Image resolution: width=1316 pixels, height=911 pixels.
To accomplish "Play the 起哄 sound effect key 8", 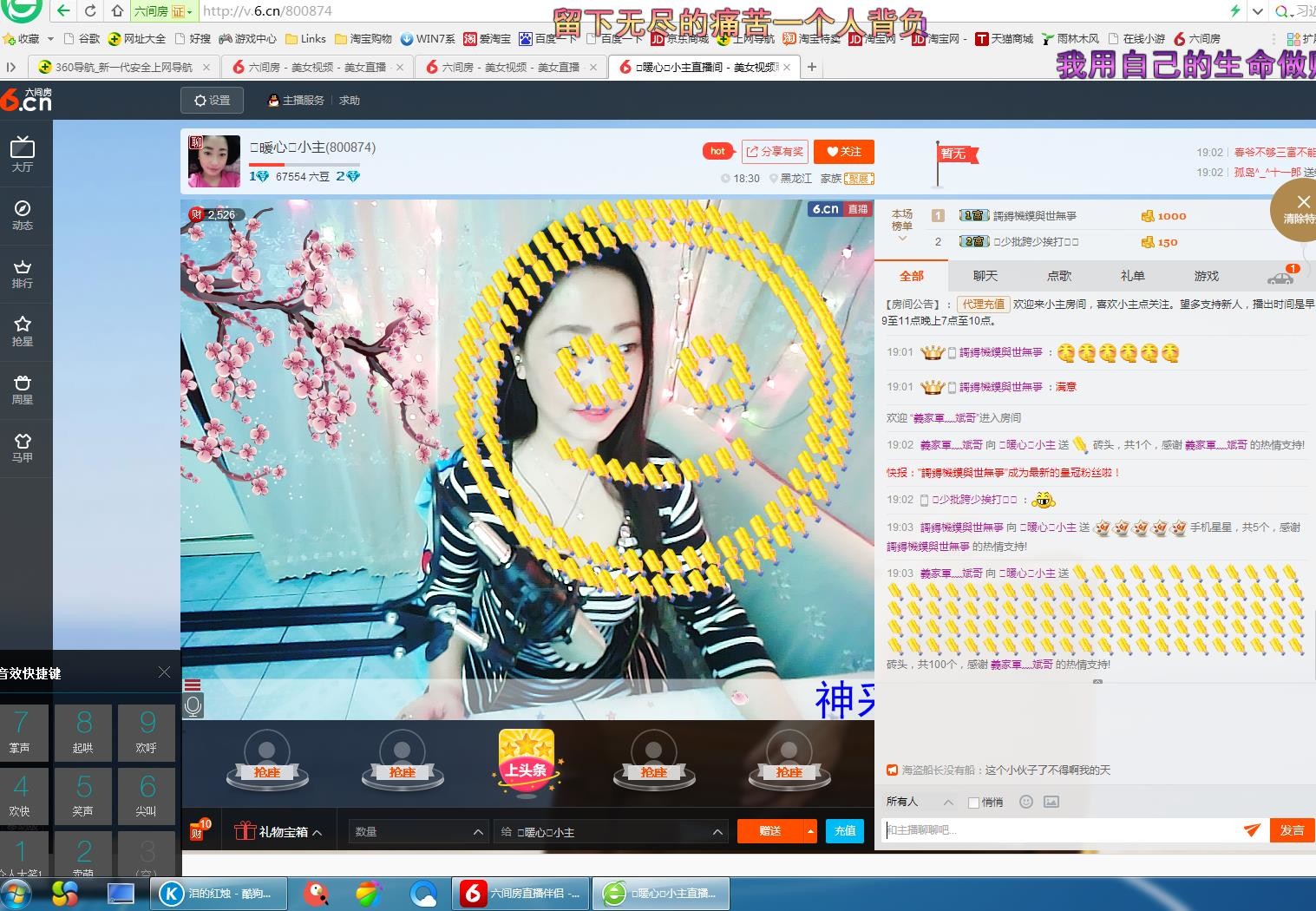I will (83, 733).
